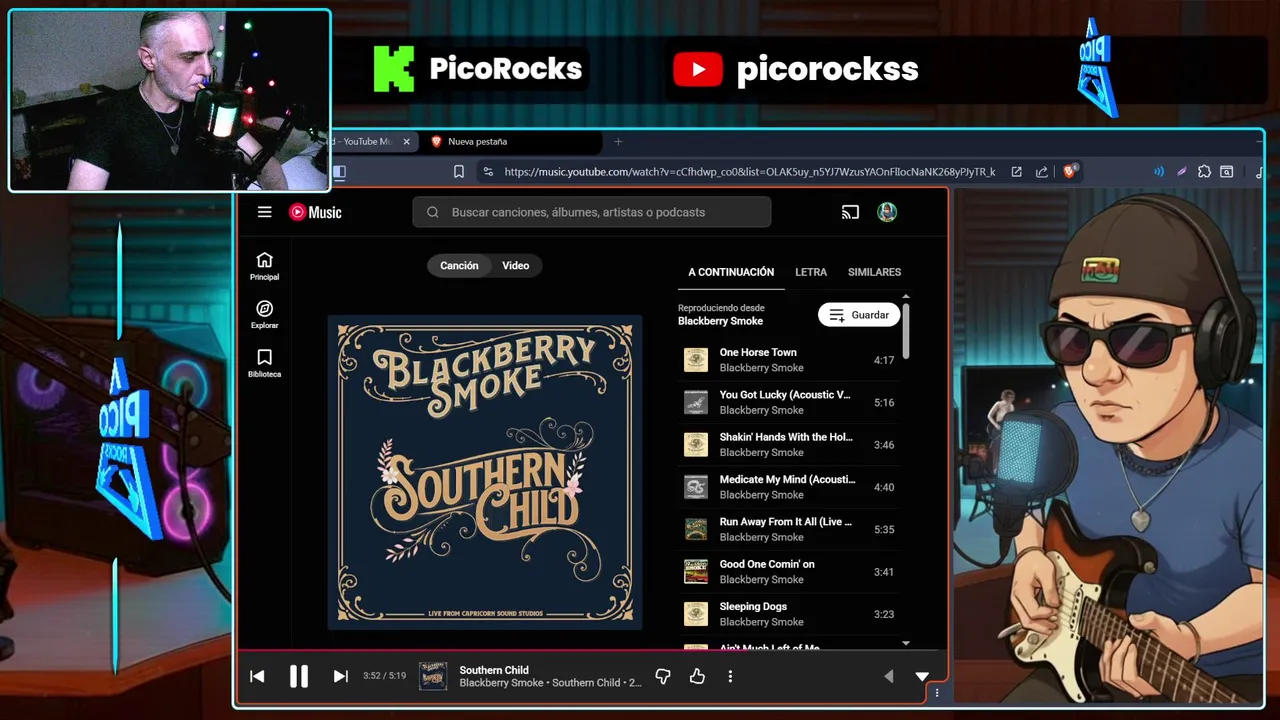
Task: Dislike the song Southern Child
Action: click(662, 677)
